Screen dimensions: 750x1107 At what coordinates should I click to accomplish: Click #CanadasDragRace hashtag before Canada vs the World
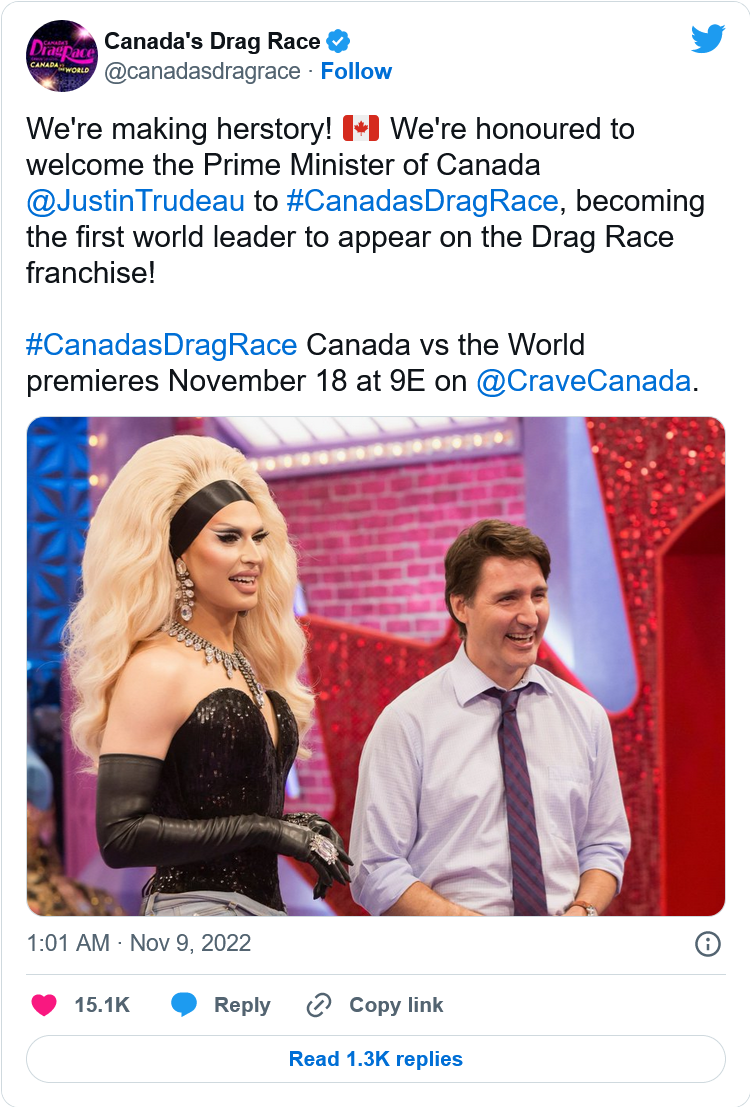click(162, 345)
